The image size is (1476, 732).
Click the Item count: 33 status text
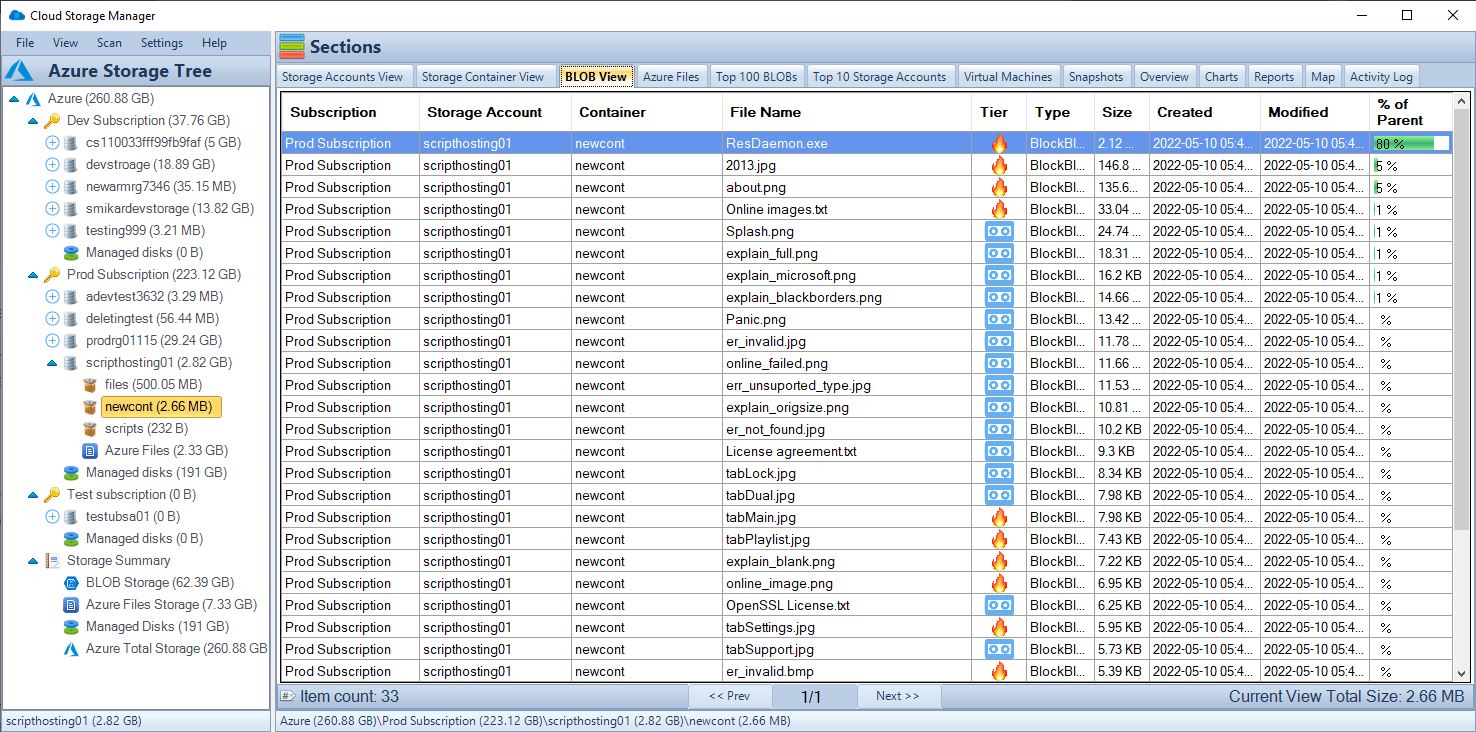click(x=349, y=696)
